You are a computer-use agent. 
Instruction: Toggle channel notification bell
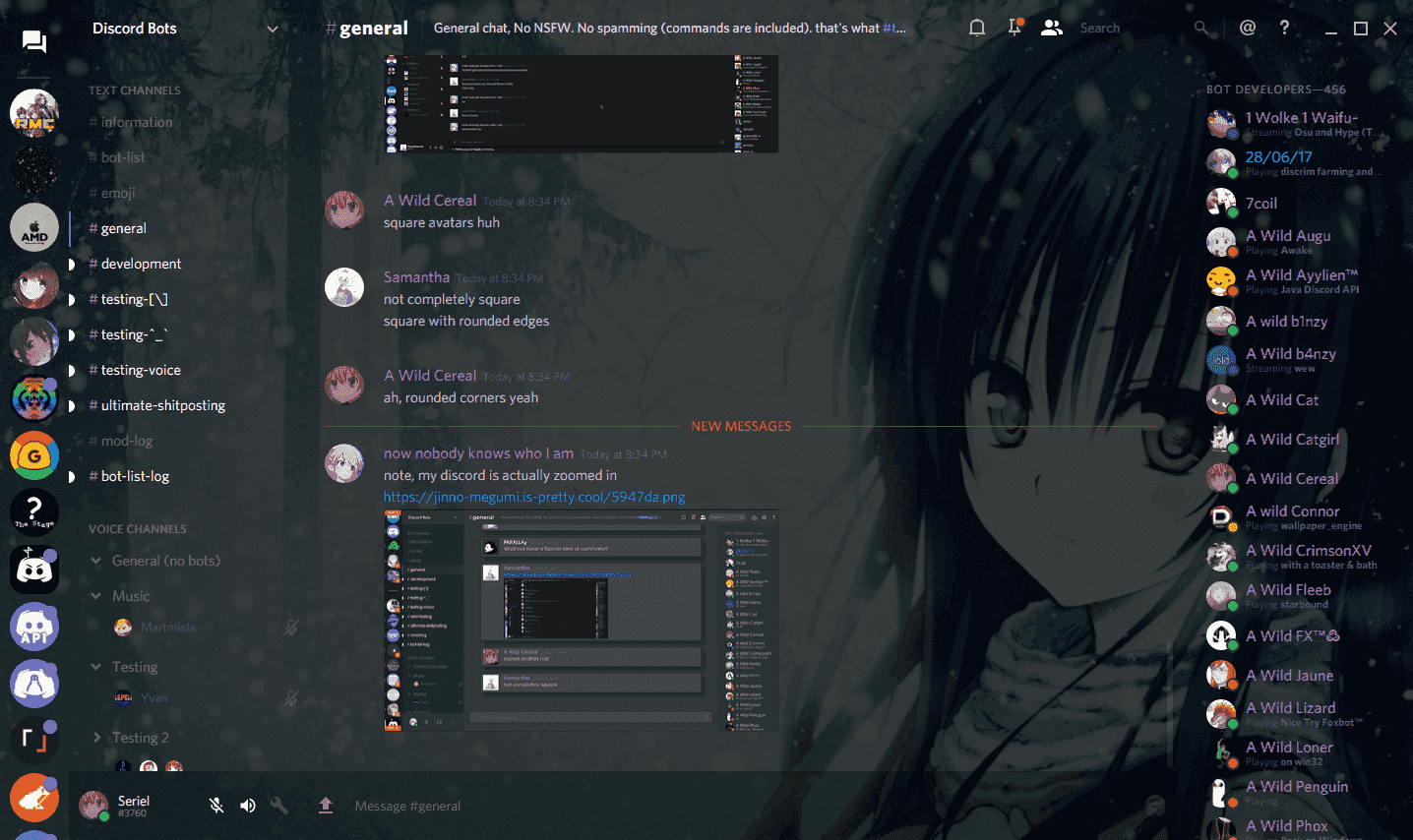(x=977, y=28)
